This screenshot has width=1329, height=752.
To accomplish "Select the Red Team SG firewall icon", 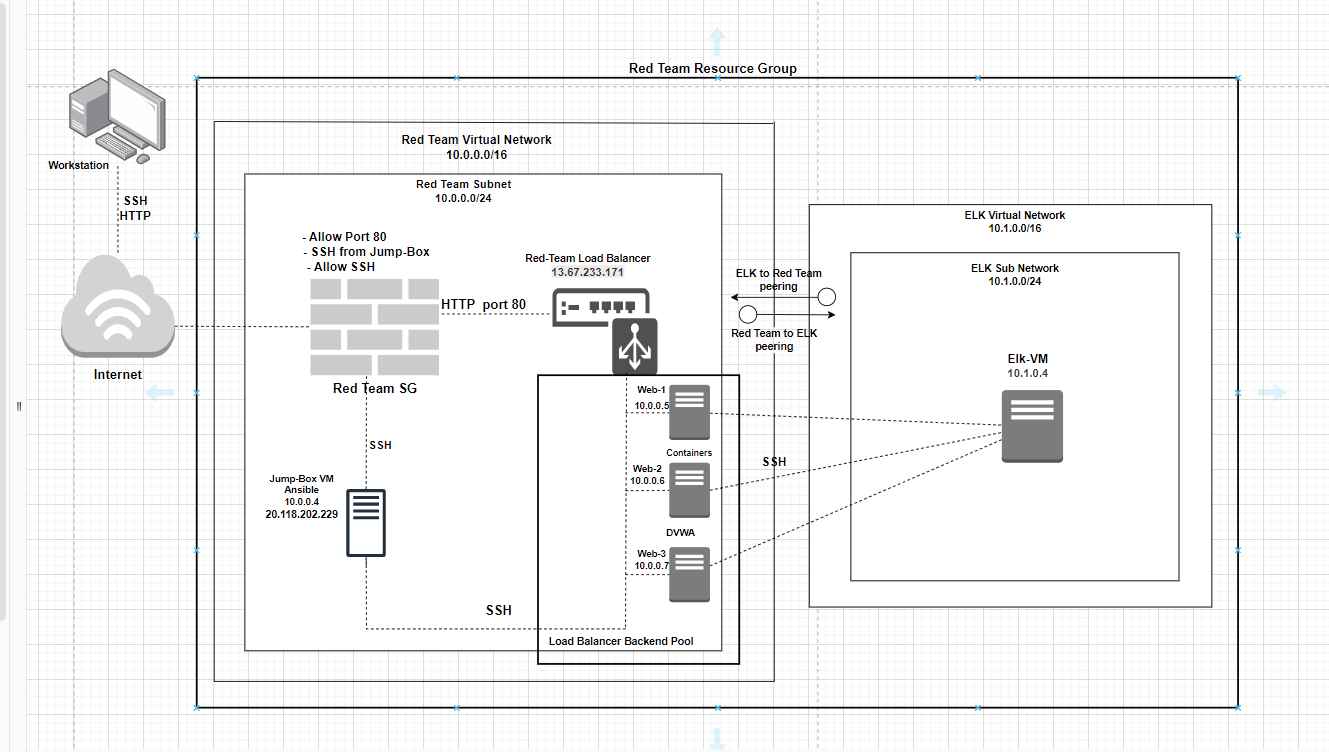I will [374, 327].
